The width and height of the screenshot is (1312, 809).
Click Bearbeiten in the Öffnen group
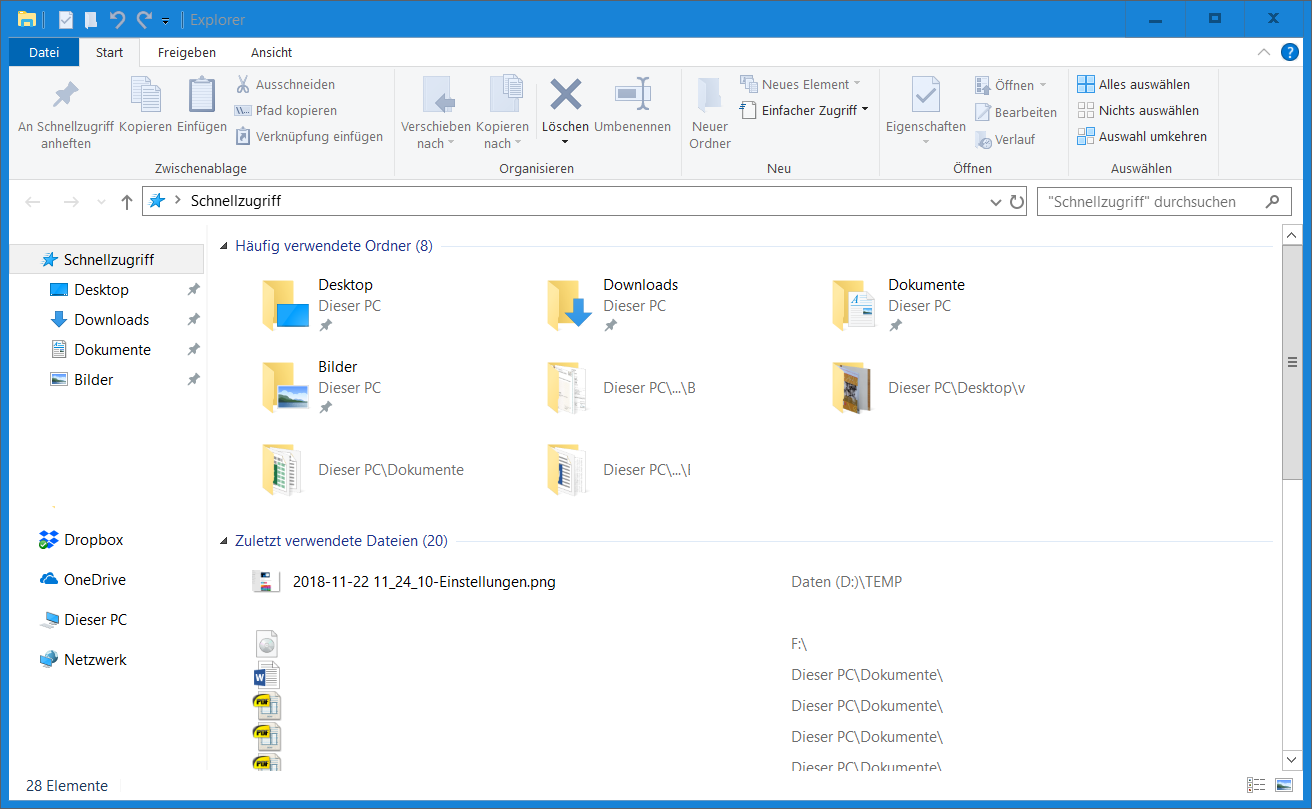click(x=1016, y=113)
